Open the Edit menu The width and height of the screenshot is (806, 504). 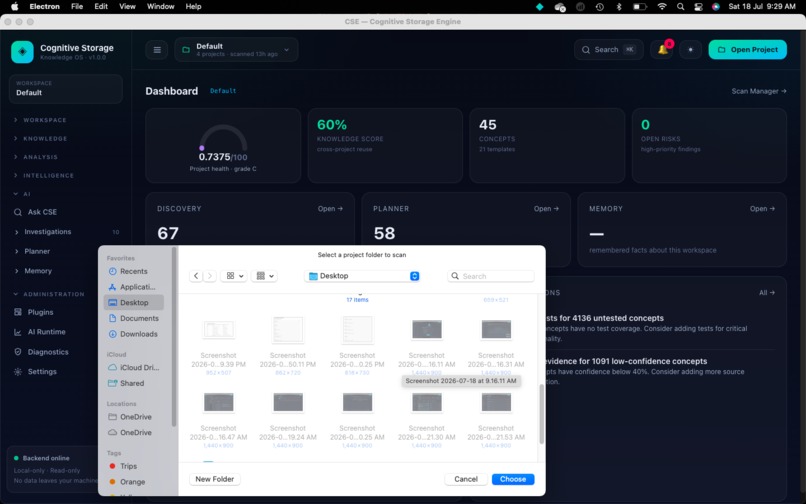101,7
